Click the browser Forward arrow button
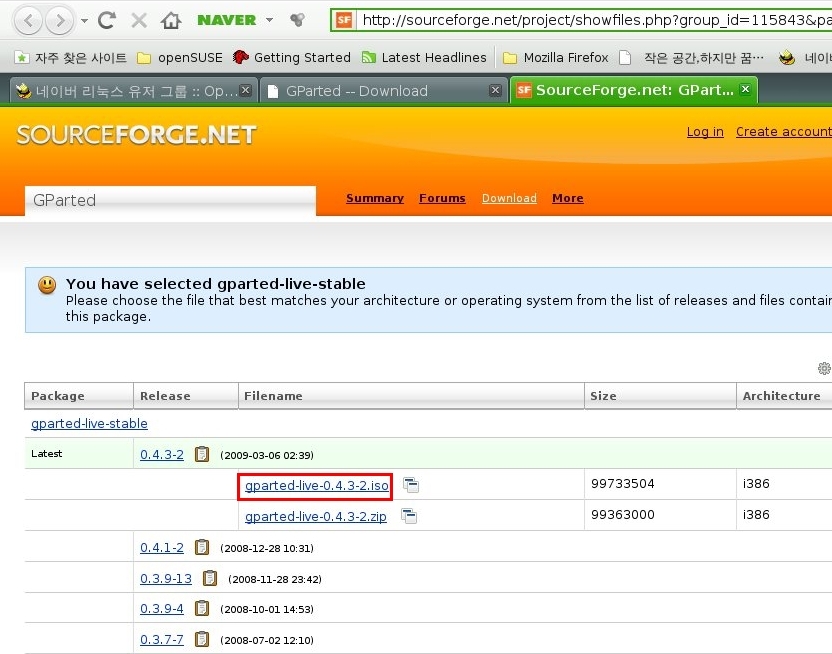Screen dimensions: 832x654 [x=59, y=21]
